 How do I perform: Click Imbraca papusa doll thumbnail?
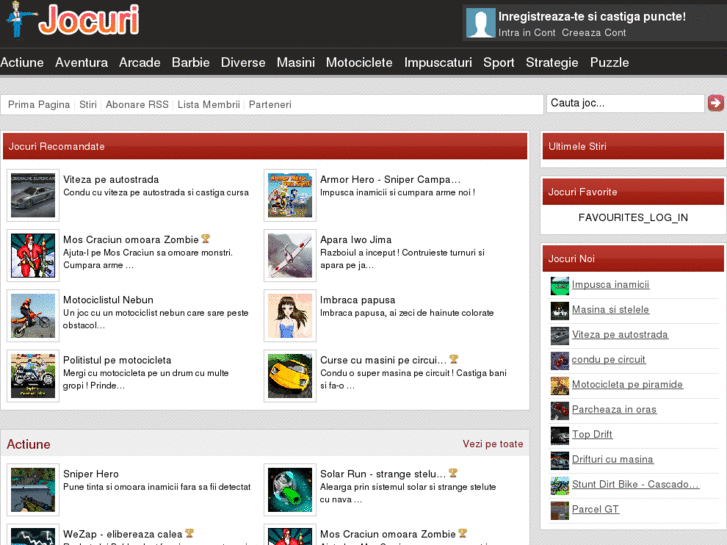tap(290, 316)
